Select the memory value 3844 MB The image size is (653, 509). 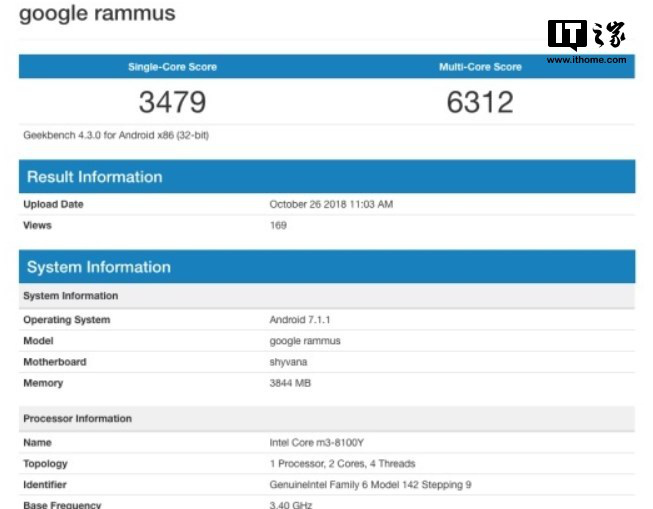coord(290,383)
